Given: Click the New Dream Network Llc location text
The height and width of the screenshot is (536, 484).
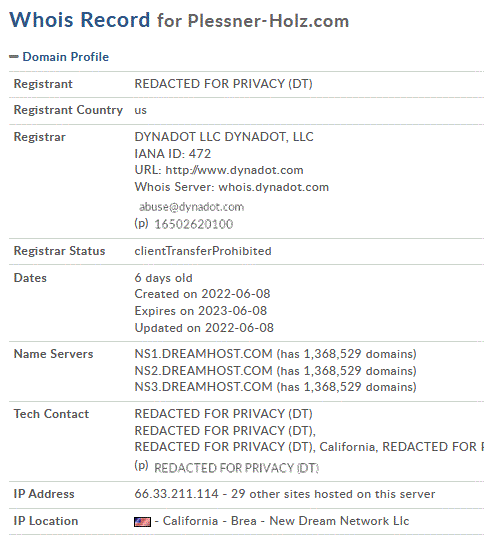Looking at the screenshot, I should tap(339, 521).
